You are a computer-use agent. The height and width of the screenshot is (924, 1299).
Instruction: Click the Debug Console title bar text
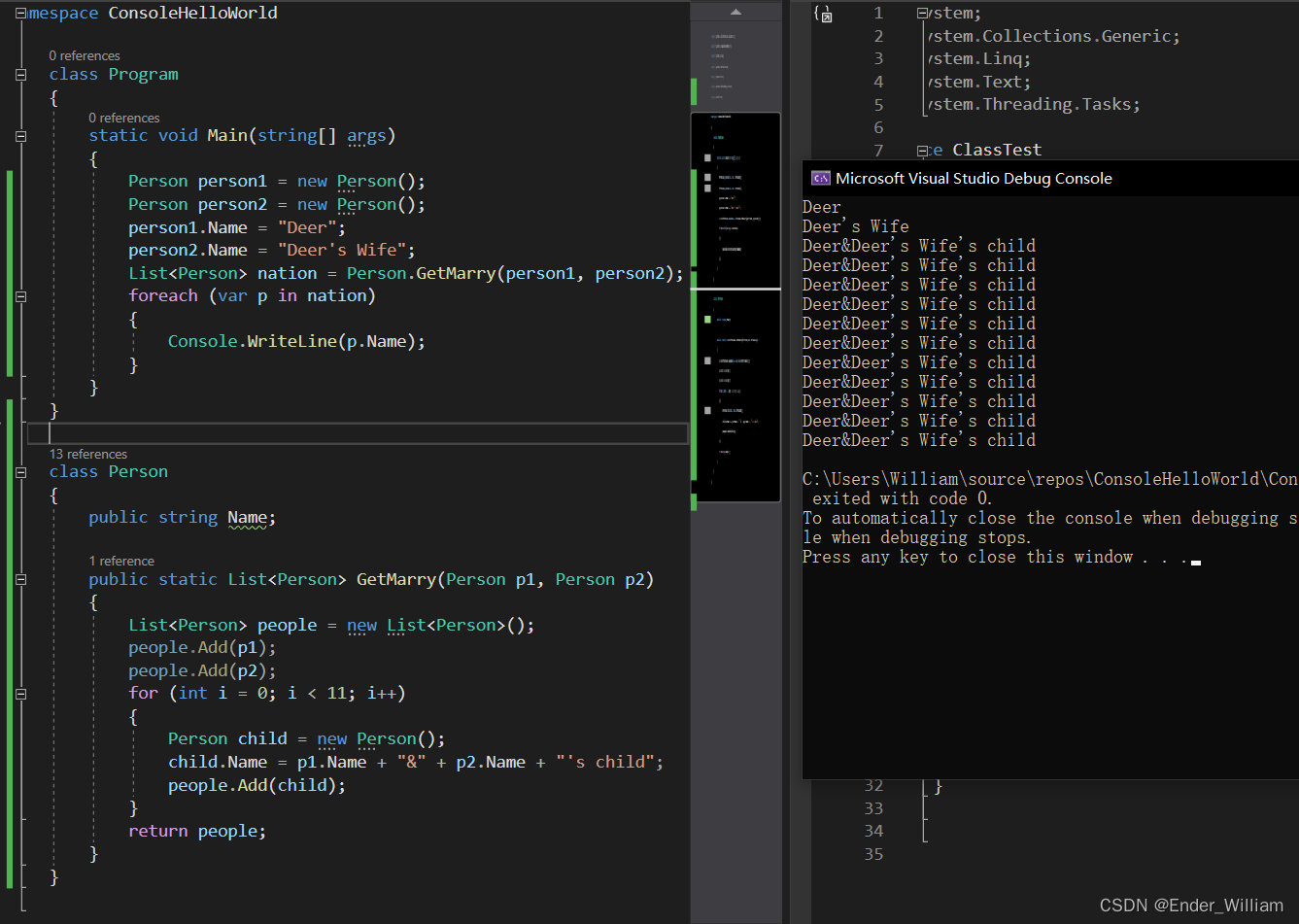coord(974,178)
